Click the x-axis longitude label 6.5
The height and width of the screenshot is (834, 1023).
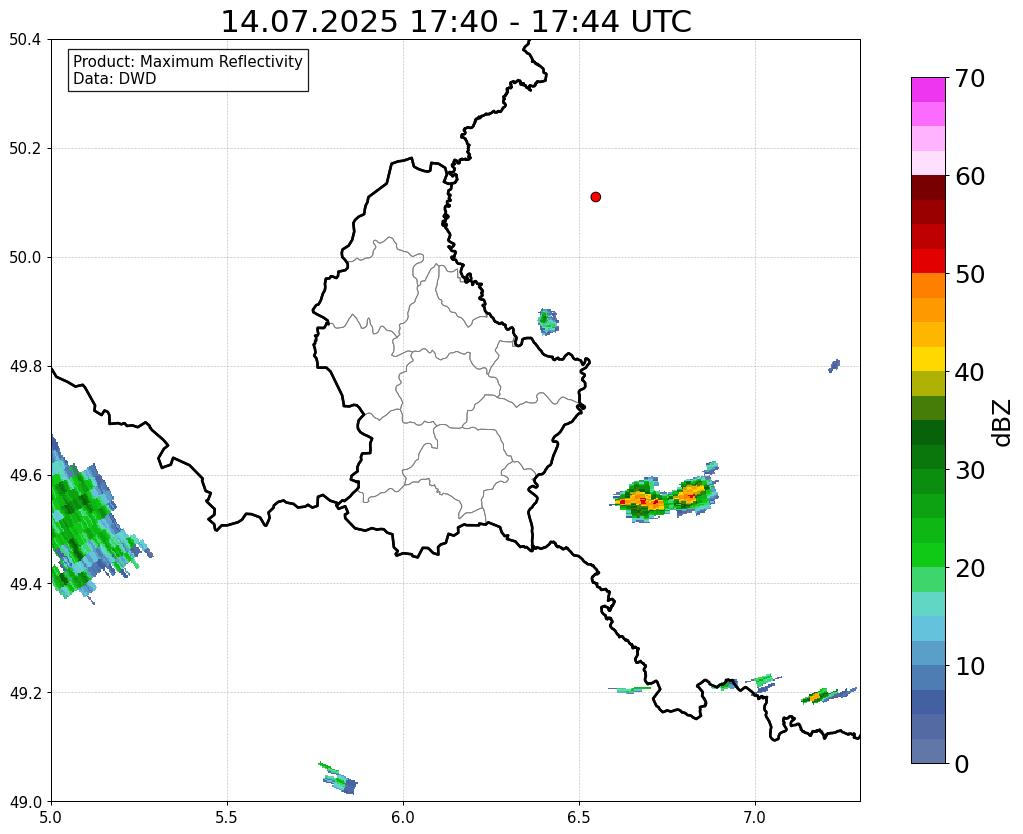(579, 818)
